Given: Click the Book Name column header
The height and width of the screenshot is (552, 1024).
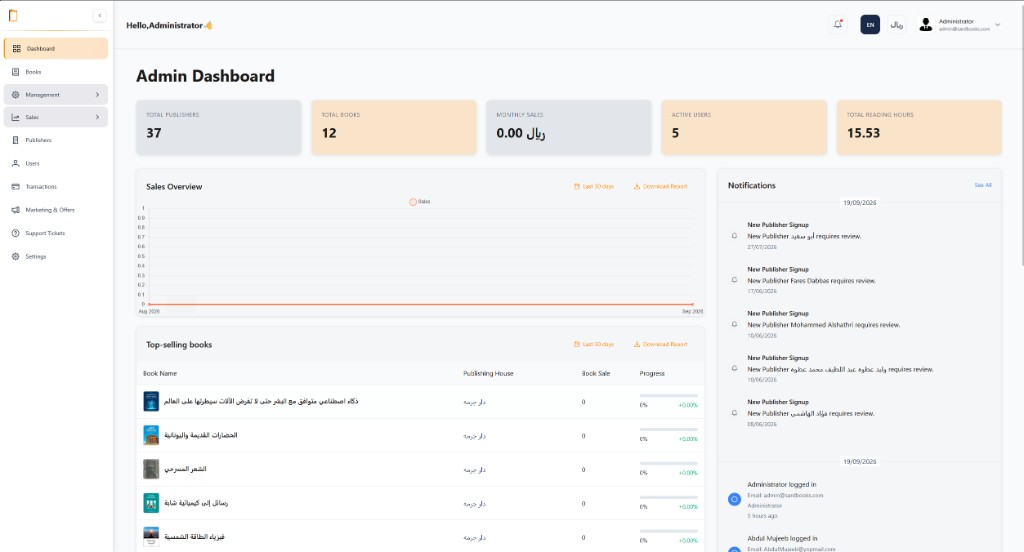Looking at the screenshot, I should pyautogui.click(x=160, y=374).
